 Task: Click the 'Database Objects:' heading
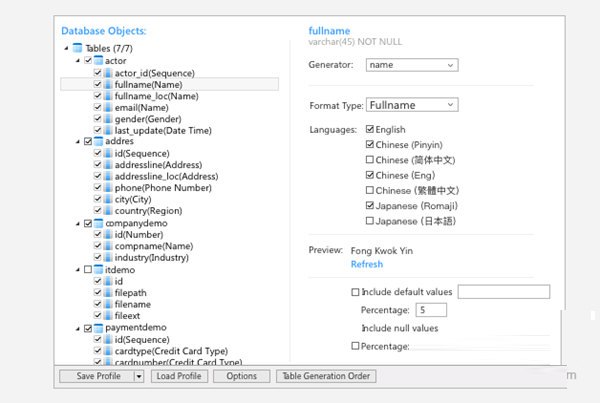point(104,31)
